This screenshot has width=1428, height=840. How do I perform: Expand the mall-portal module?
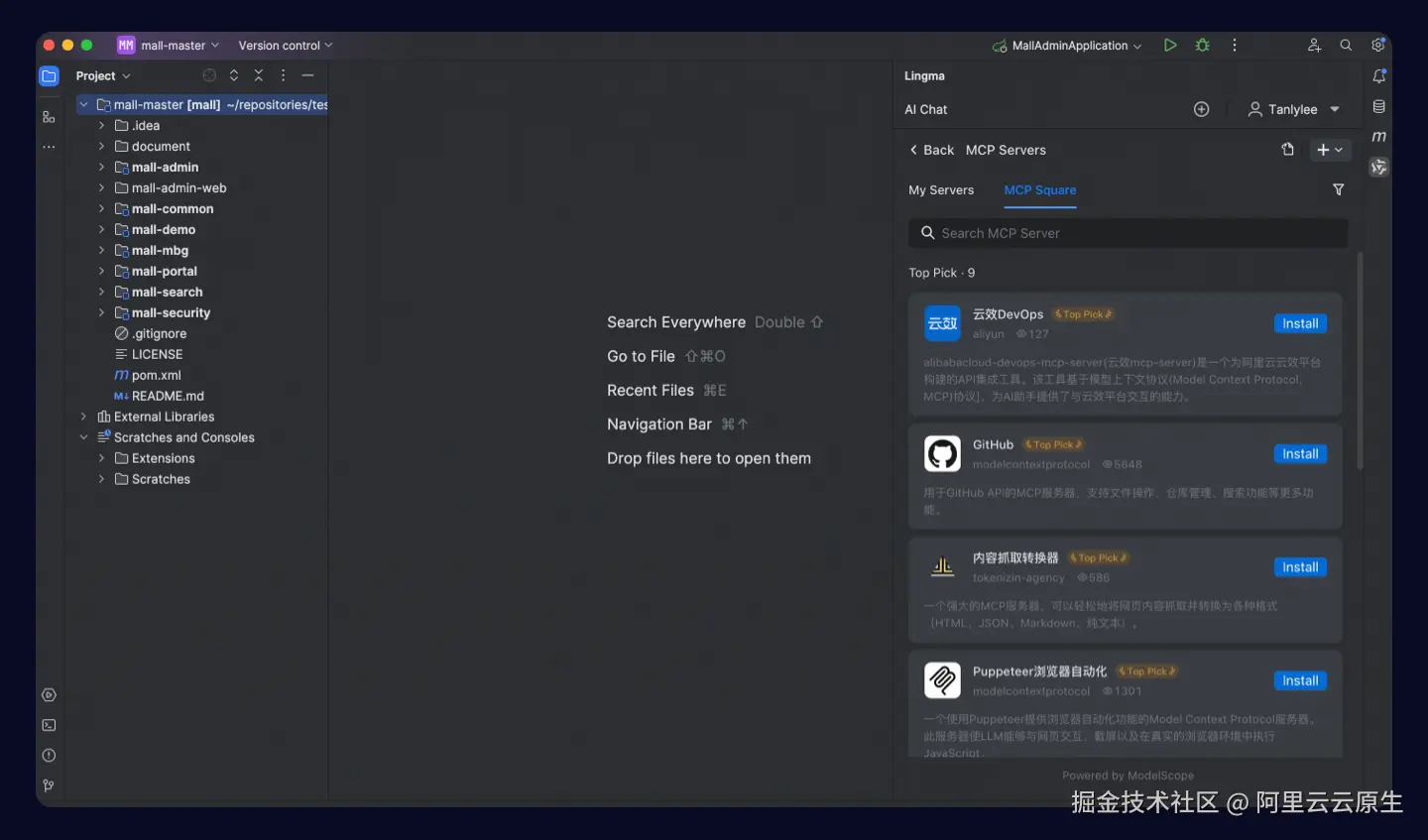[x=101, y=271]
